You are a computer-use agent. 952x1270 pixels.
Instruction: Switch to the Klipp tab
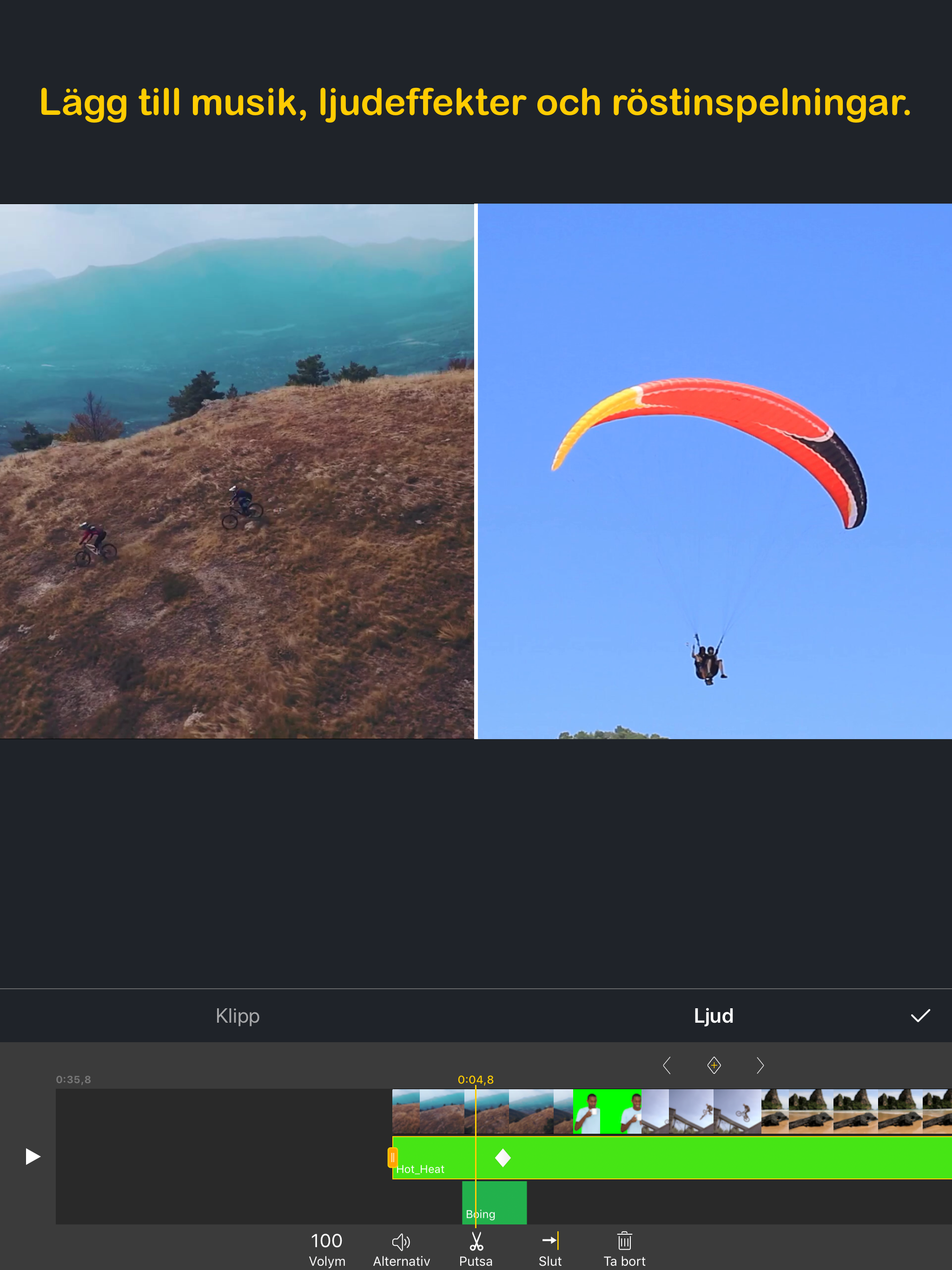click(237, 1016)
